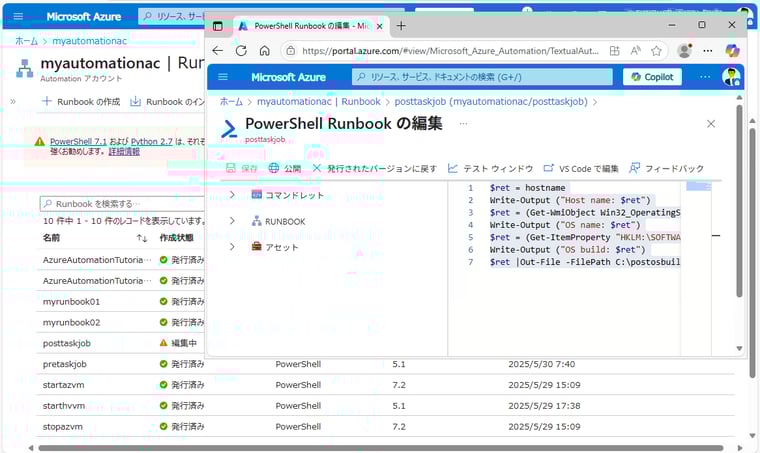Open the Edge Copilot sidebar icon
Screen dimensions: 760x453
732,50
